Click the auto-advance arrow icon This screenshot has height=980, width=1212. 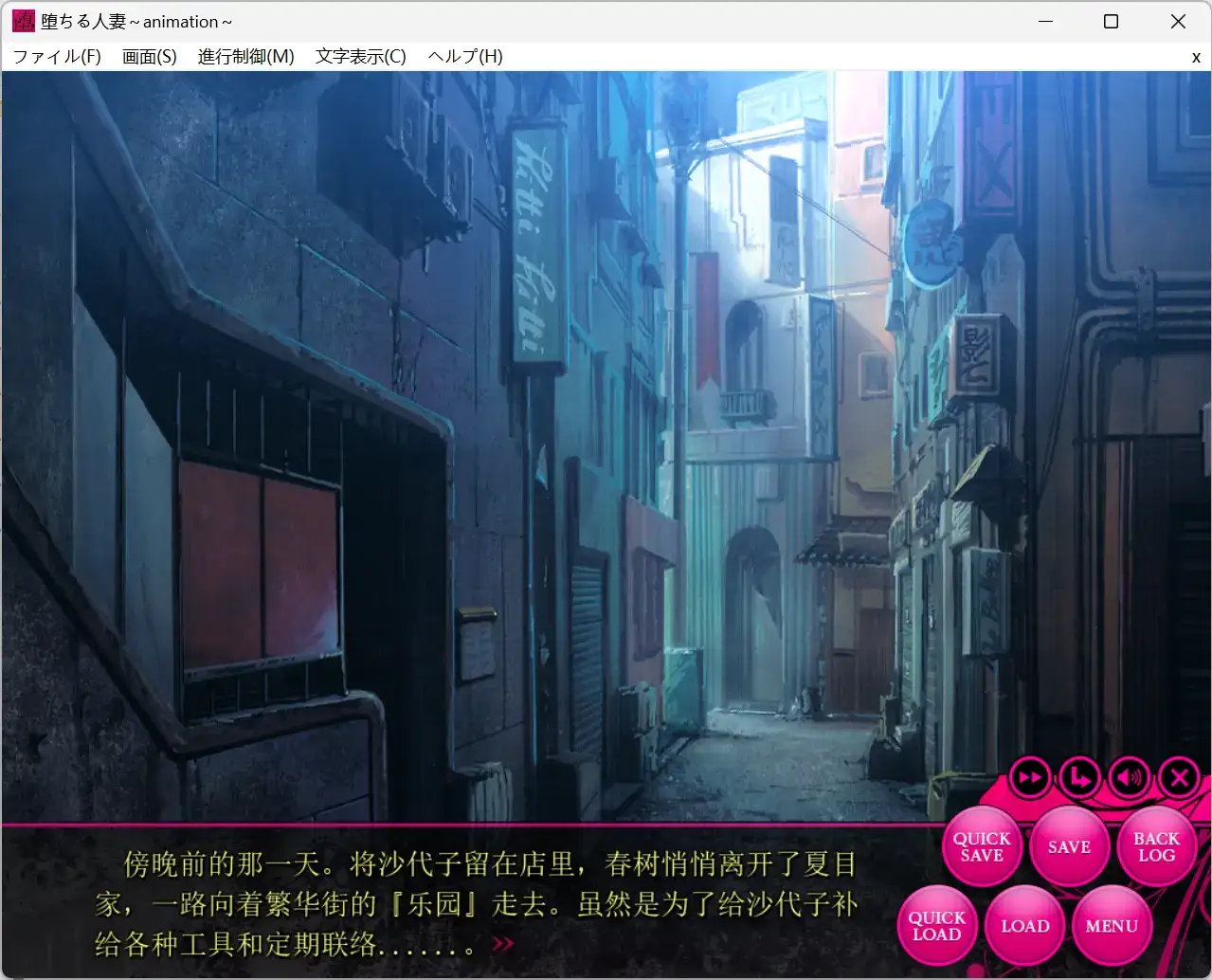click(x=1079, y=778)
